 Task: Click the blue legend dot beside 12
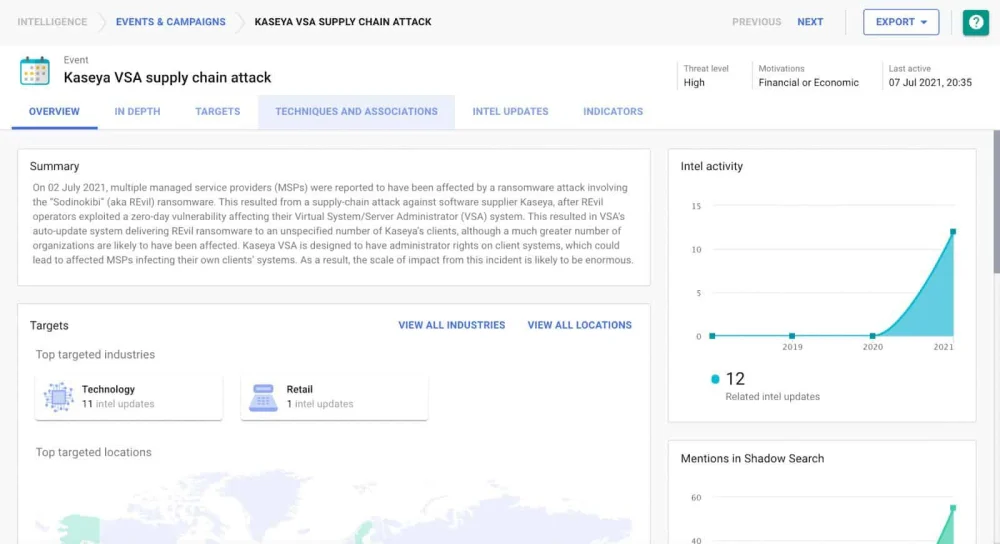[x=715, y=379]
